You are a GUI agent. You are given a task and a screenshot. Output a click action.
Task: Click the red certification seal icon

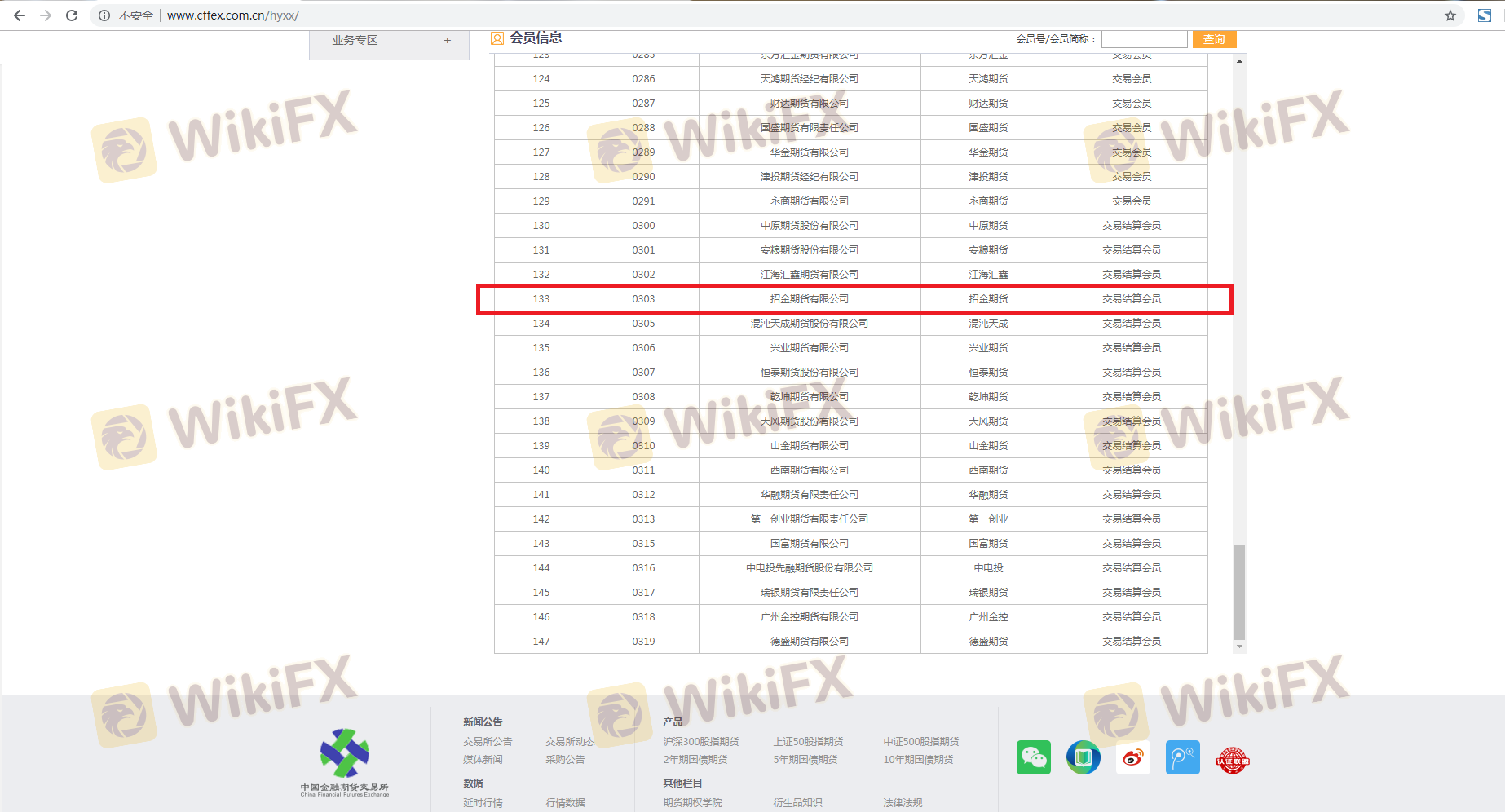(1232, 760)
